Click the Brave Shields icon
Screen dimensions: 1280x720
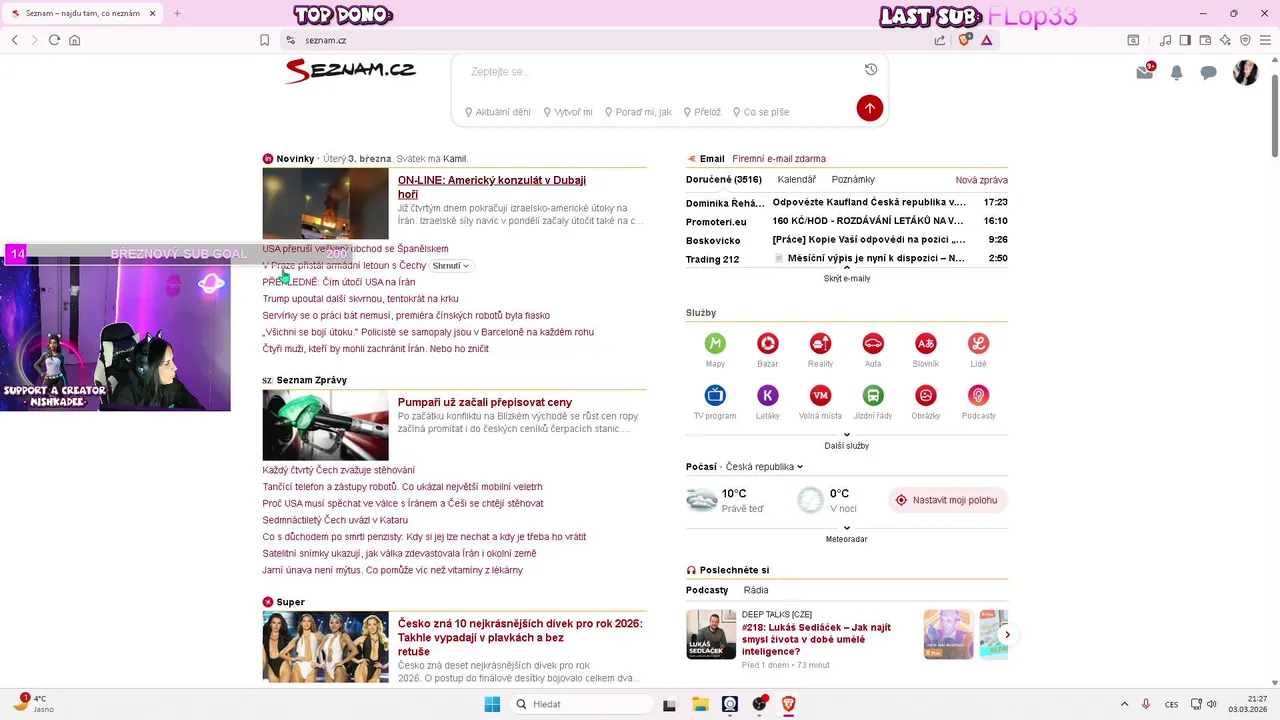pyautogui.click(x=965, y=40)
